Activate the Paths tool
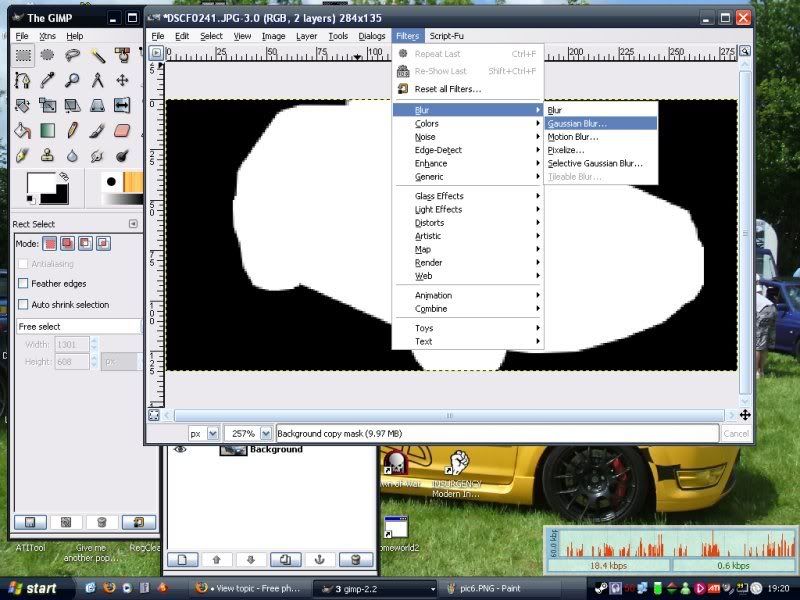The height and width of the screenshot is (600, 800). 23,80
